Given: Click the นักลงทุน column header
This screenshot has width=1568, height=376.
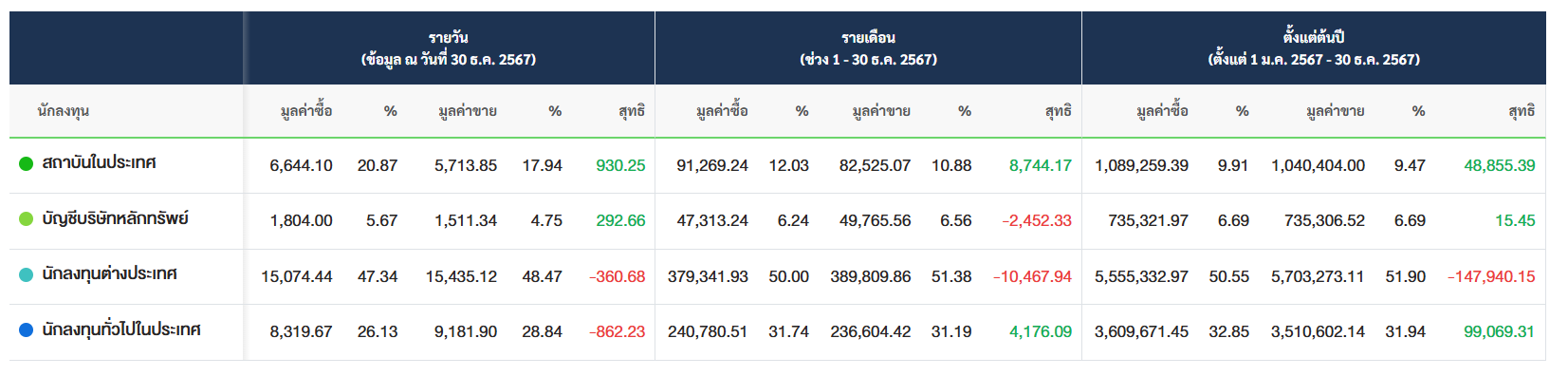Looking at the screenshot, I should 64,111.
